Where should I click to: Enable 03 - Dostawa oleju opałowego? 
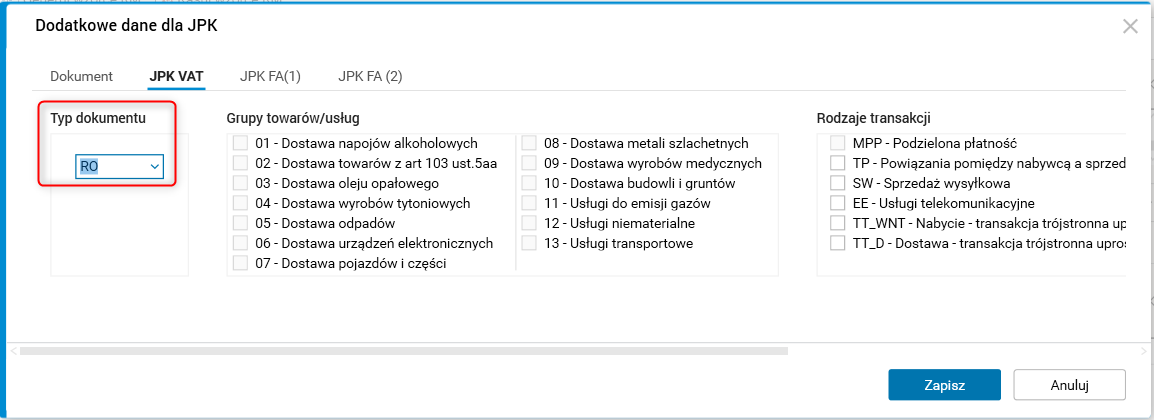pyautogui.click(x=240, y=184)
